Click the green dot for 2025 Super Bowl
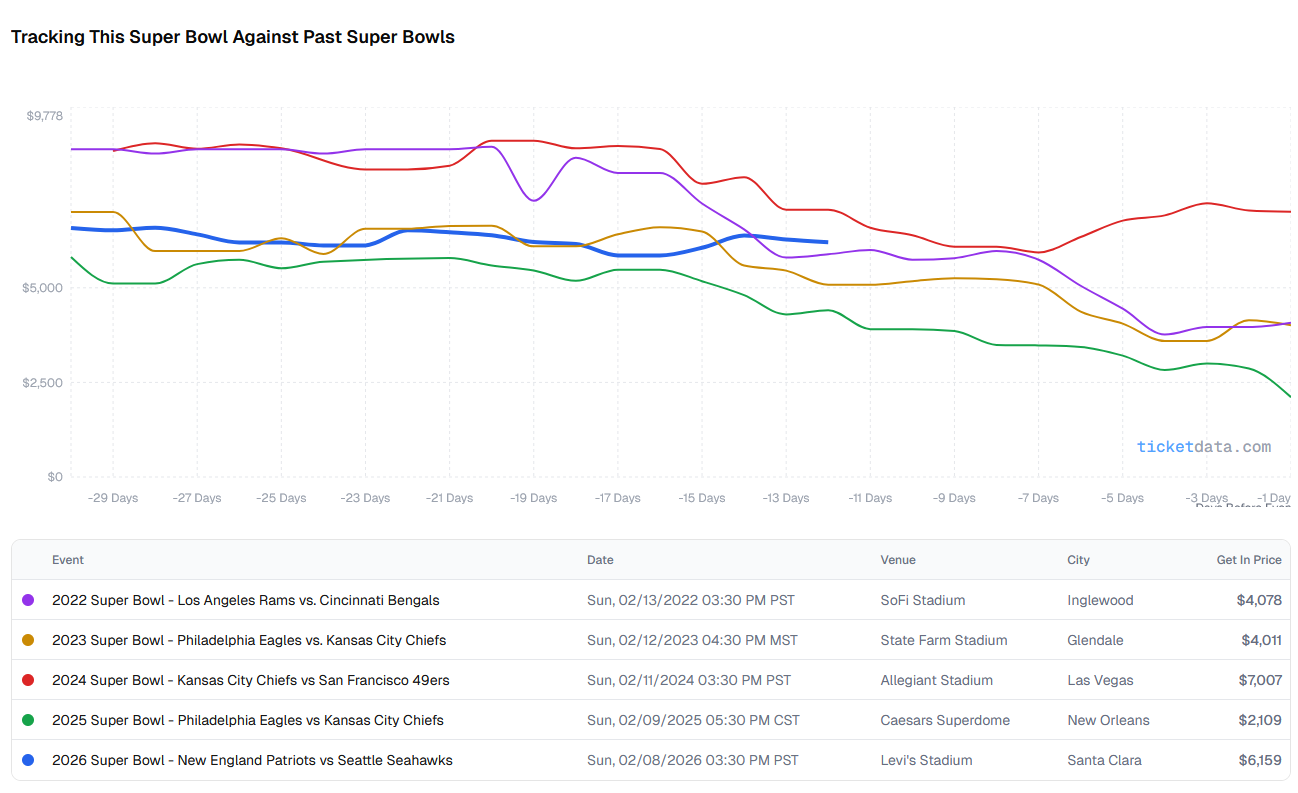 pos(28,720)
